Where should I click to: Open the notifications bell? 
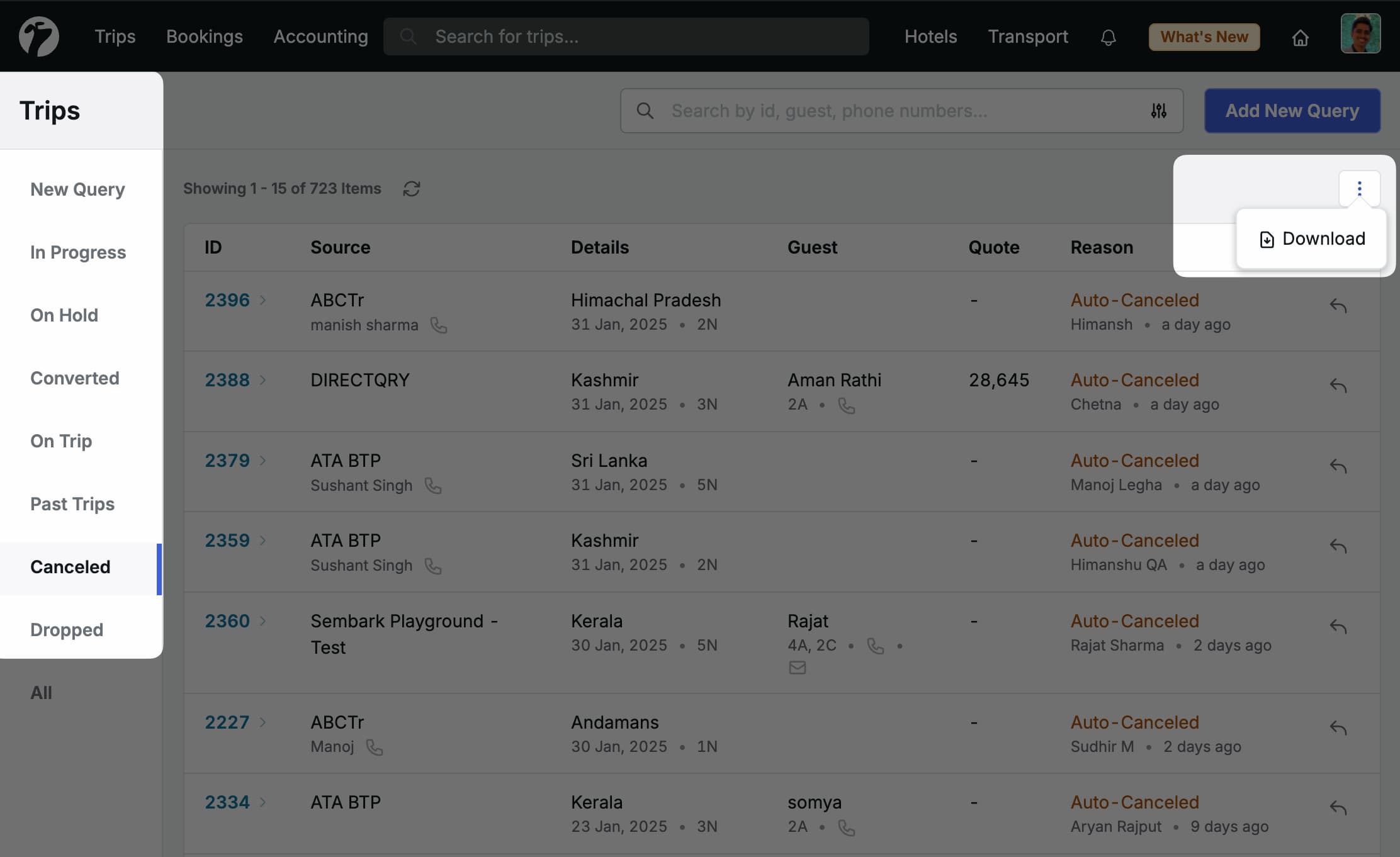pyautogui.click(x=1108, y=37)
